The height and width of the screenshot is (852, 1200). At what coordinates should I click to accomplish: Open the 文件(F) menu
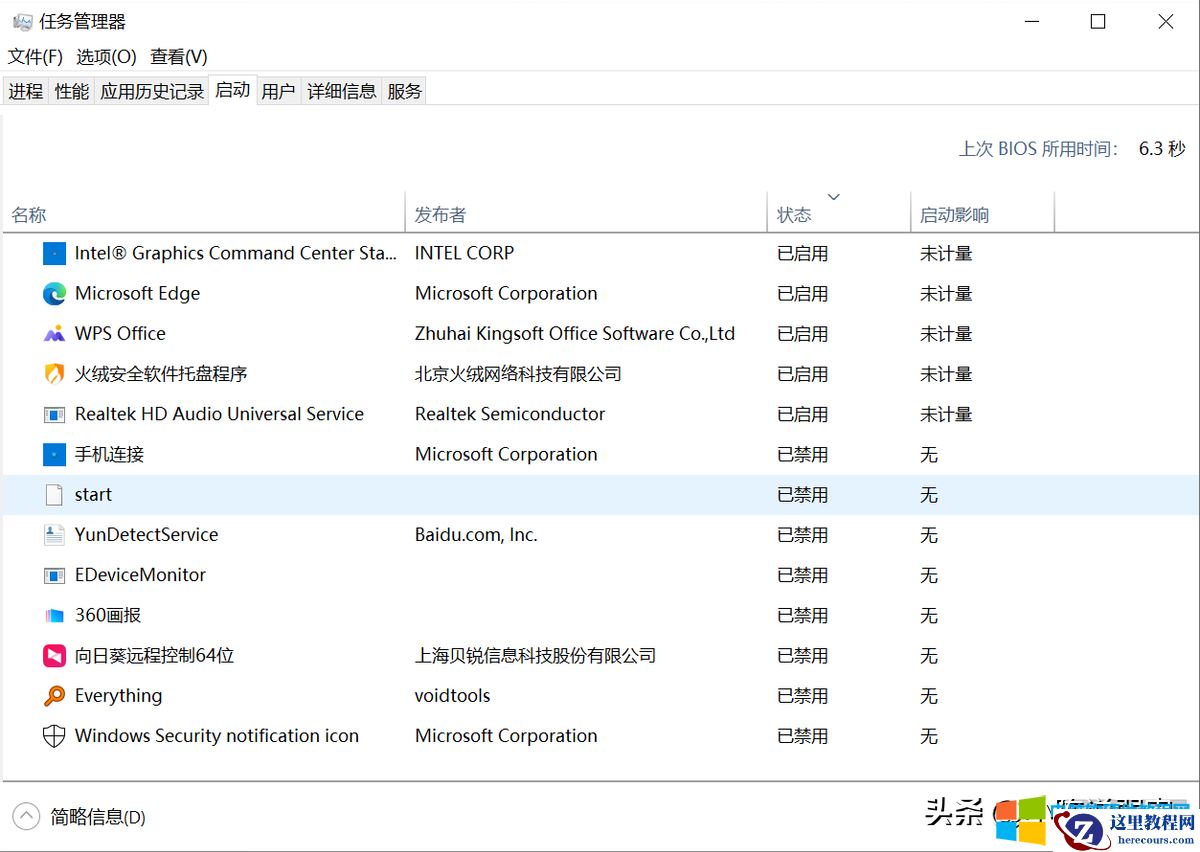tap(33, 57)
